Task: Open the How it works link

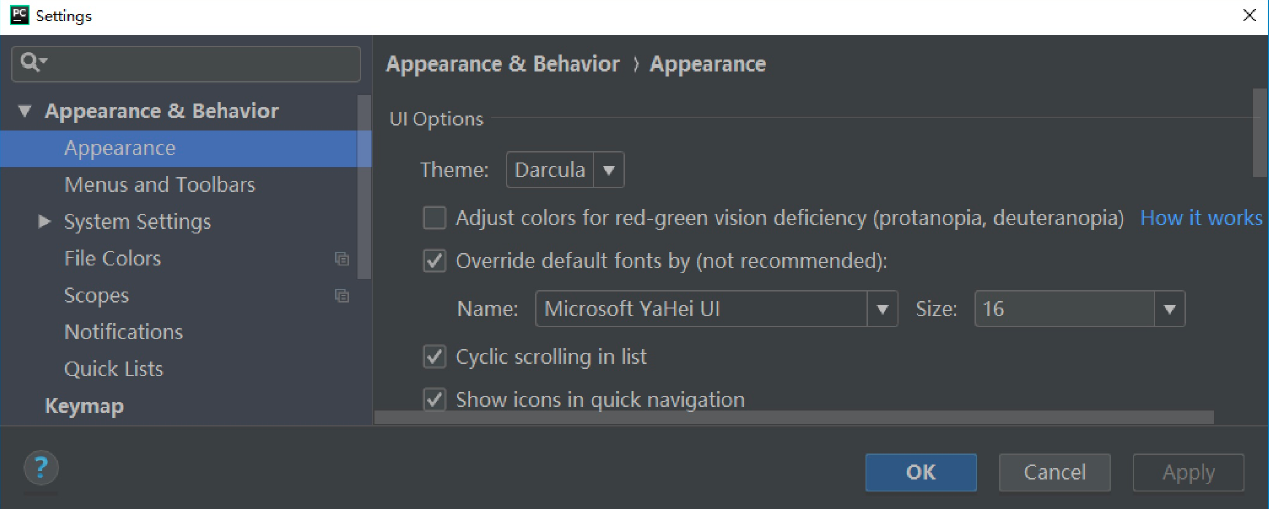Action: tap(1201, 218)
